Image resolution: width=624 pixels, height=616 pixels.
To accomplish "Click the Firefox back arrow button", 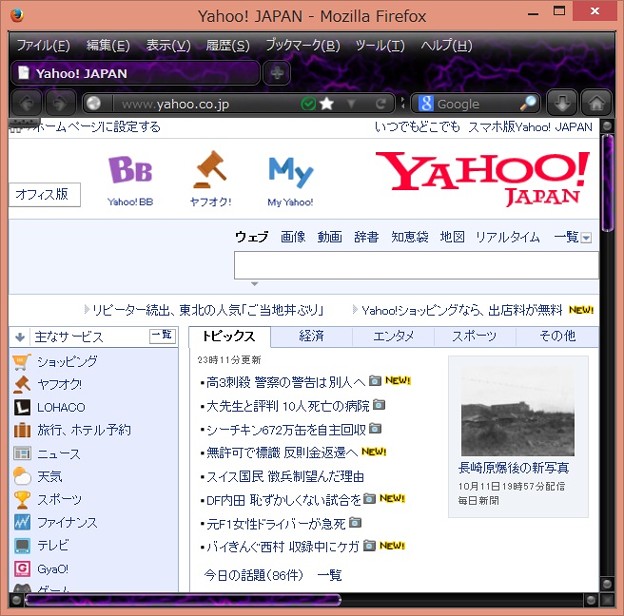I will pos(27,104).
